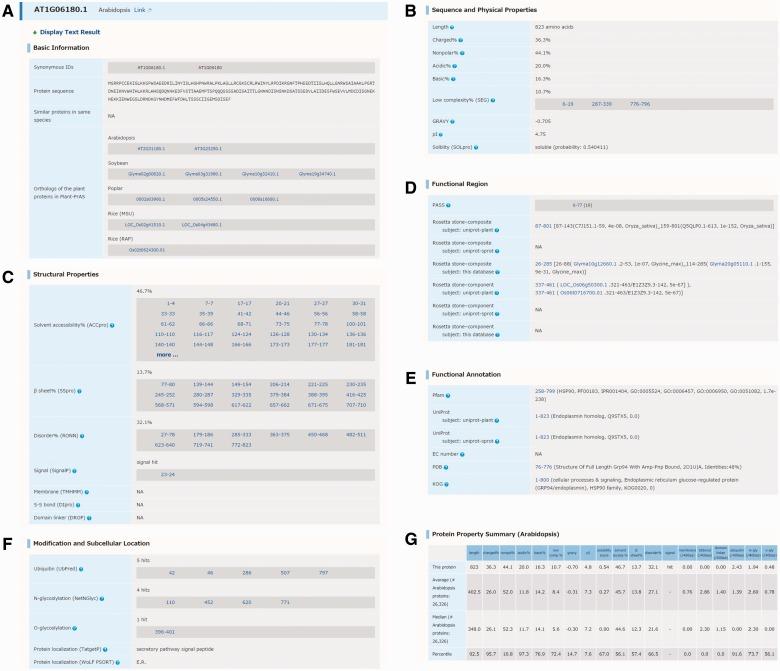Click help icon next to Length
The image size is (780, 671).
click(452, 26)
